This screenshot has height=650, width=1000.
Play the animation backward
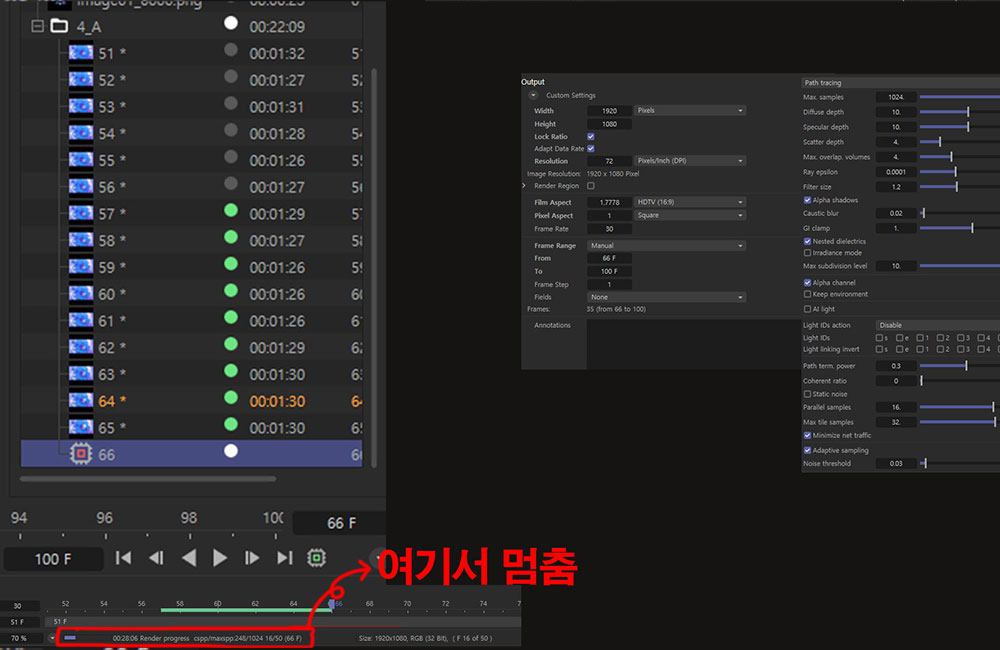pyautogui.click(x=189, y=558)
